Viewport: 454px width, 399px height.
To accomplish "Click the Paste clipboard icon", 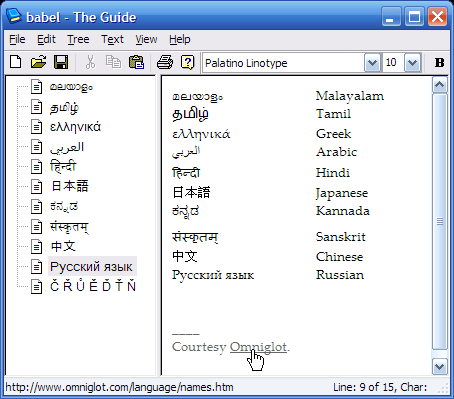I will [x=136, y=62].
